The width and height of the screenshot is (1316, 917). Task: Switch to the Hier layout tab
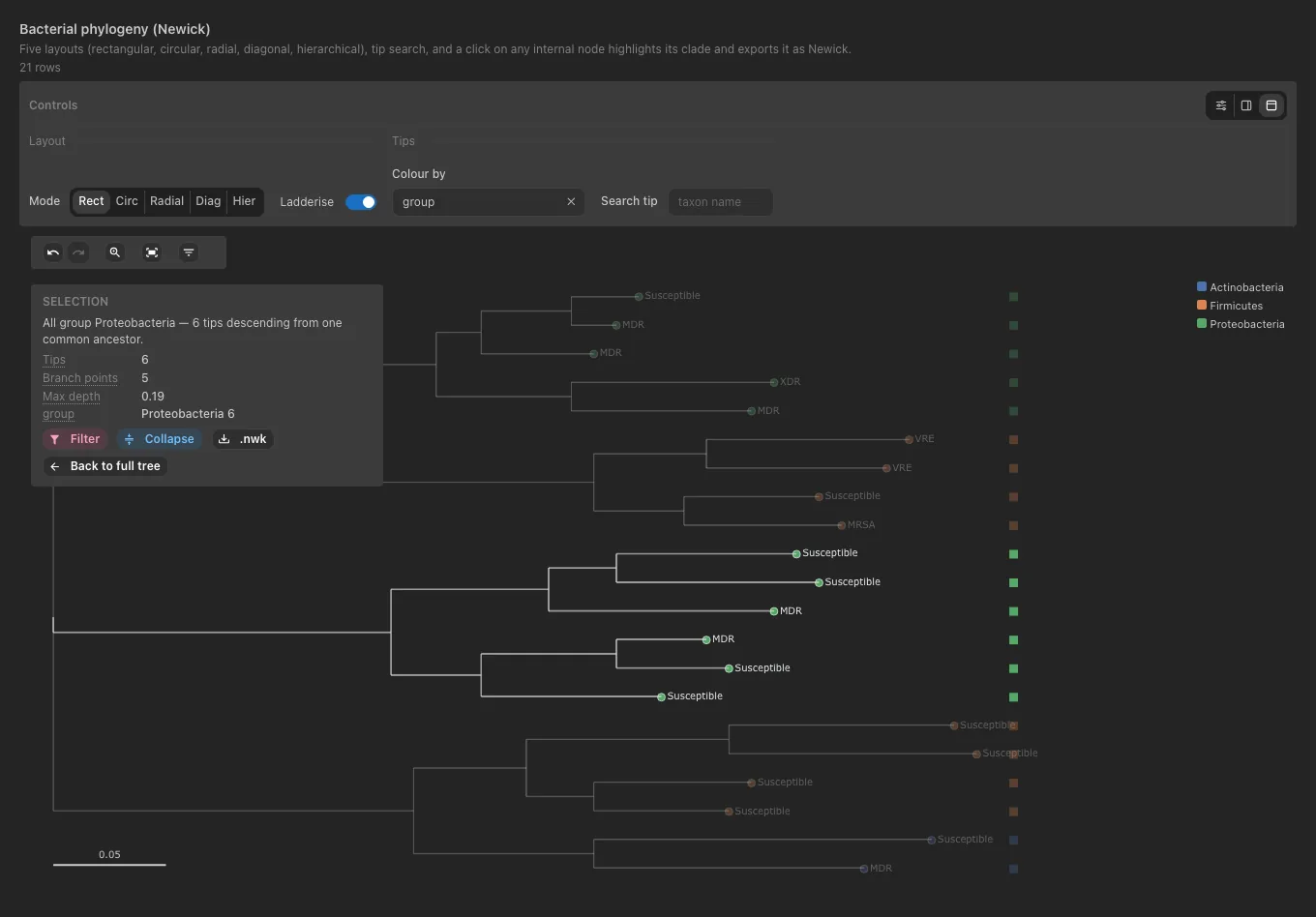pyautogui.click(x=244, y=201)
